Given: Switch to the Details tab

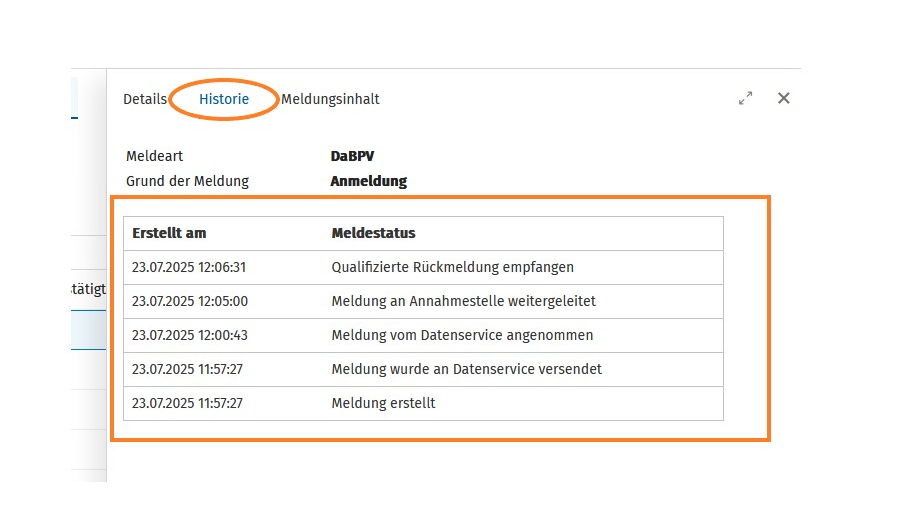Looking at the screenshot, I should tap(145, 99).
